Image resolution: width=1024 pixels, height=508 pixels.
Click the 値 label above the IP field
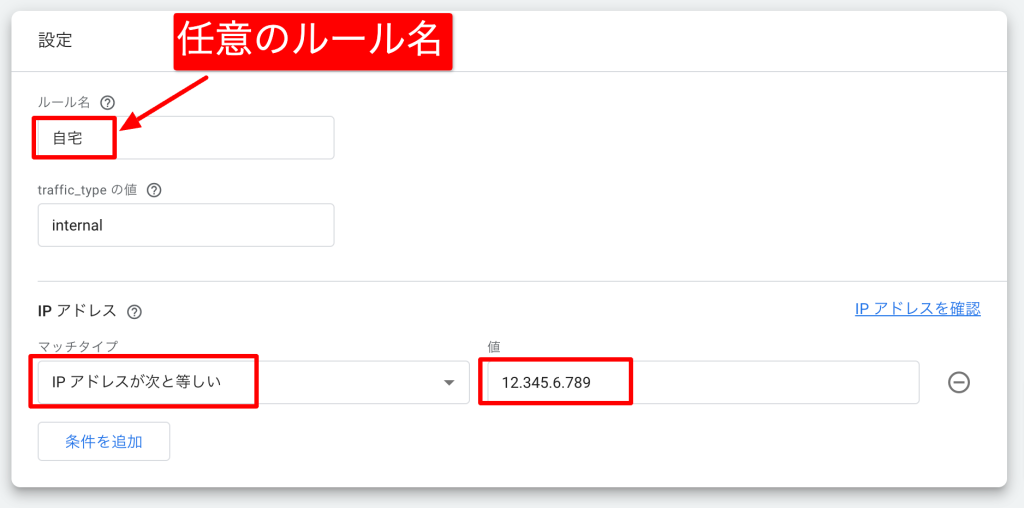[x=493, y=346]
